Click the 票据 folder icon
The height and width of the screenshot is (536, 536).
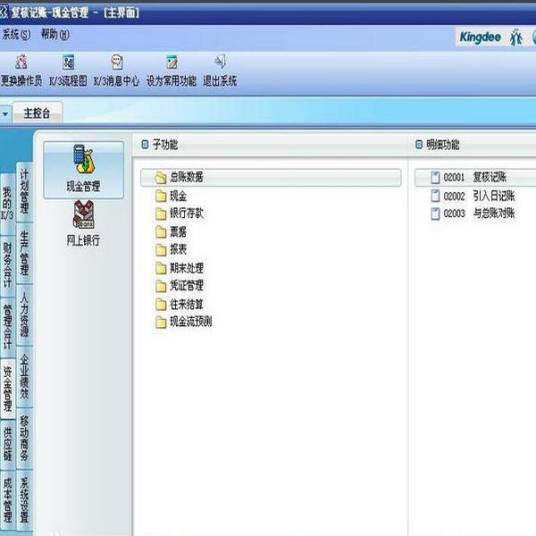[x=160, y=232]
